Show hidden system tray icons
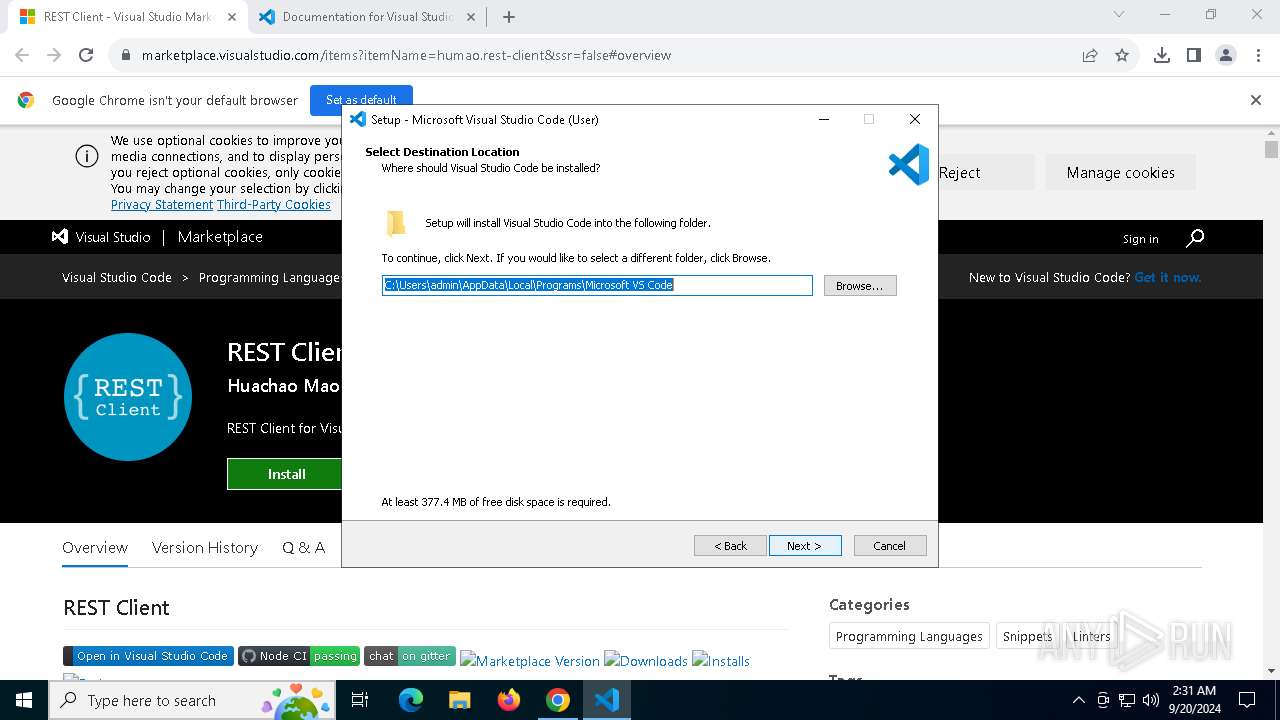Image resolution: width=1280 pixels, height=720 pixels. click(1078, 700)
